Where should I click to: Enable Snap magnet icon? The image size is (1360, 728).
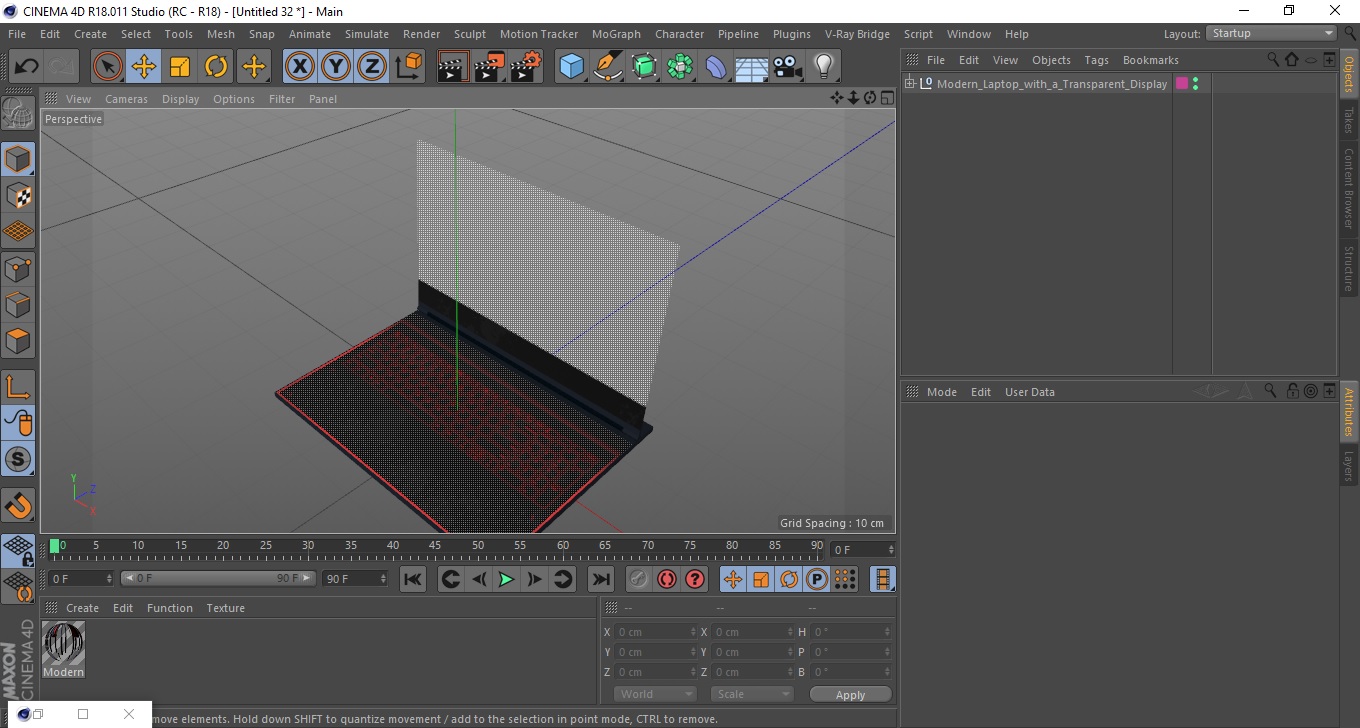[x=18, y=505]
